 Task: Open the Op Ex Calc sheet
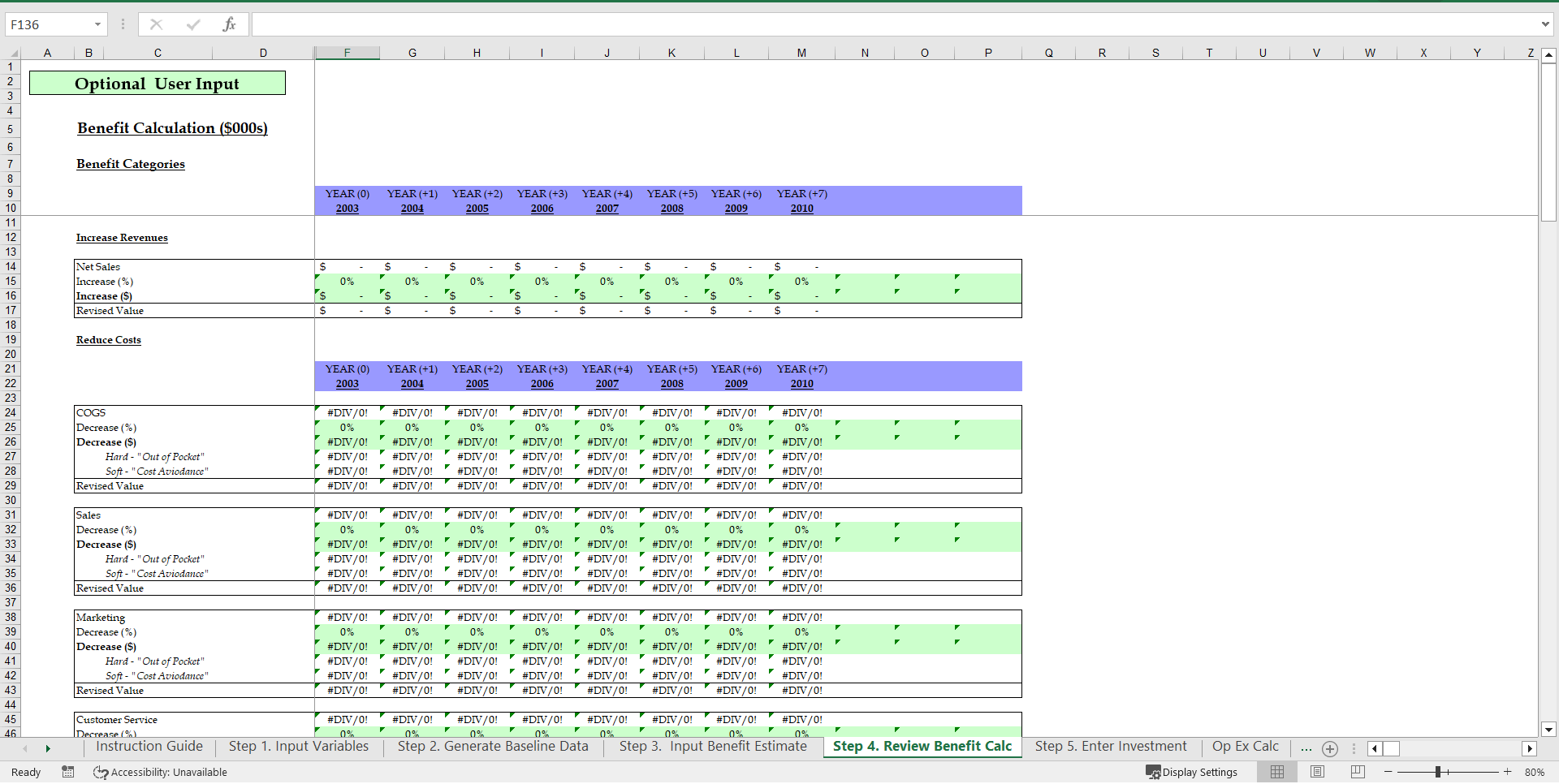coord(1245,746)
